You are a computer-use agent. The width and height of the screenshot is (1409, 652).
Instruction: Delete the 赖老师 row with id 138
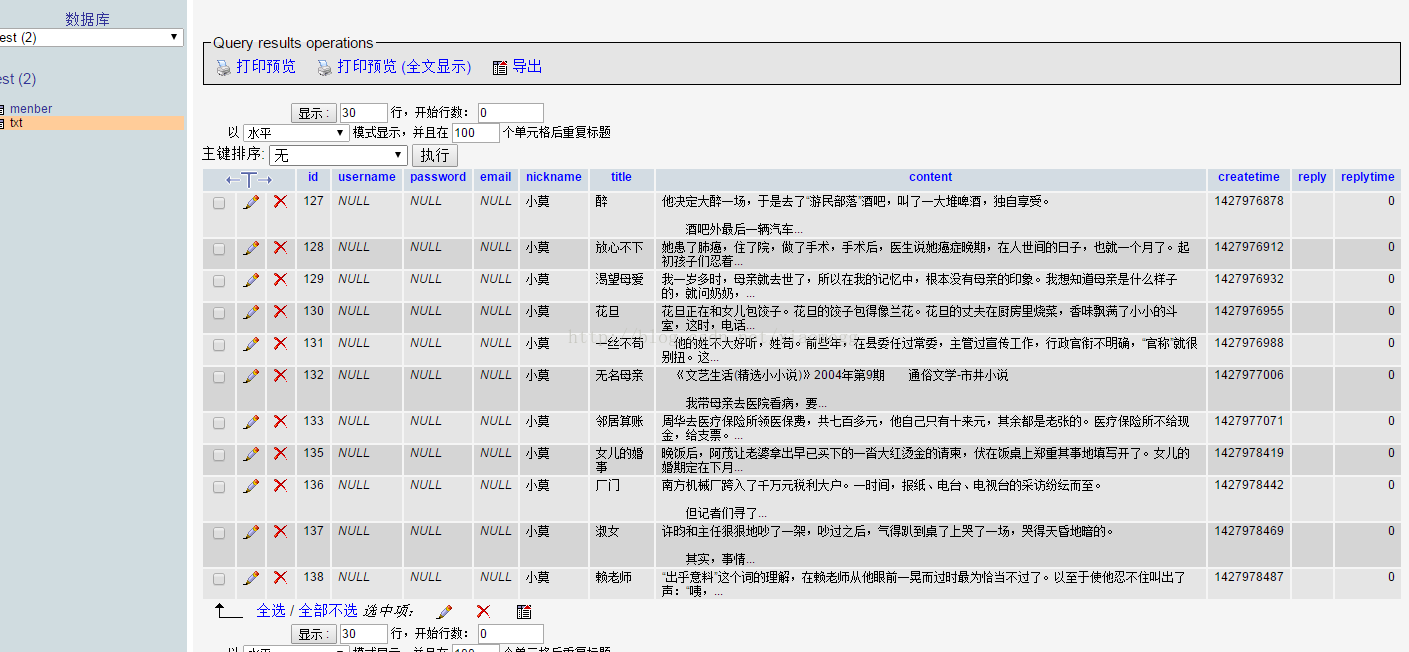(x=280, y=577)
